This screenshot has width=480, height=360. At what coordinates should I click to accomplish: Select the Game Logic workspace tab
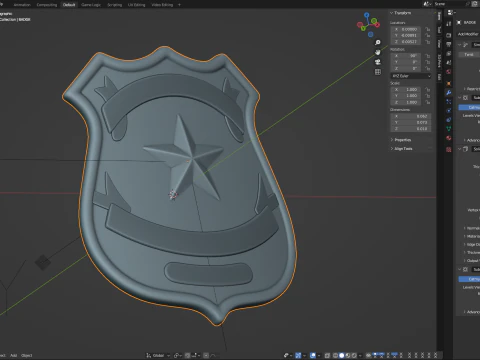point(91,5)
